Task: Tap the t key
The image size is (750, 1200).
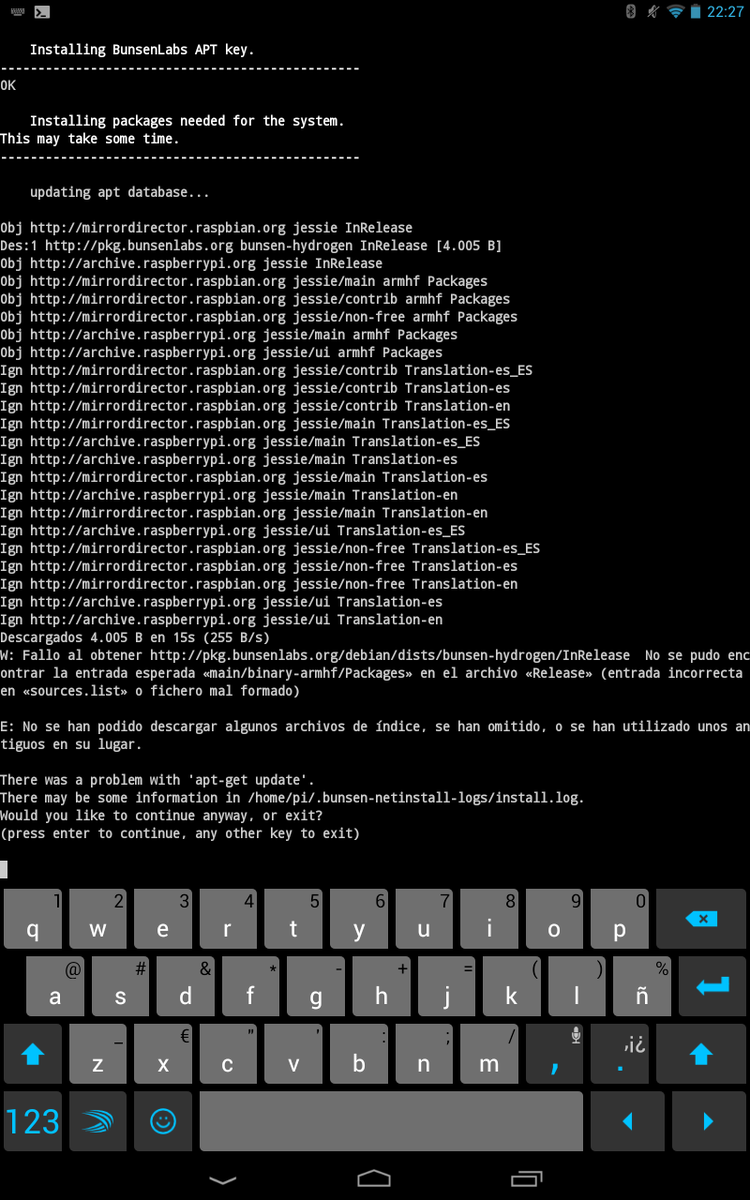Action: pyautogui.click(x=294, y=919)
